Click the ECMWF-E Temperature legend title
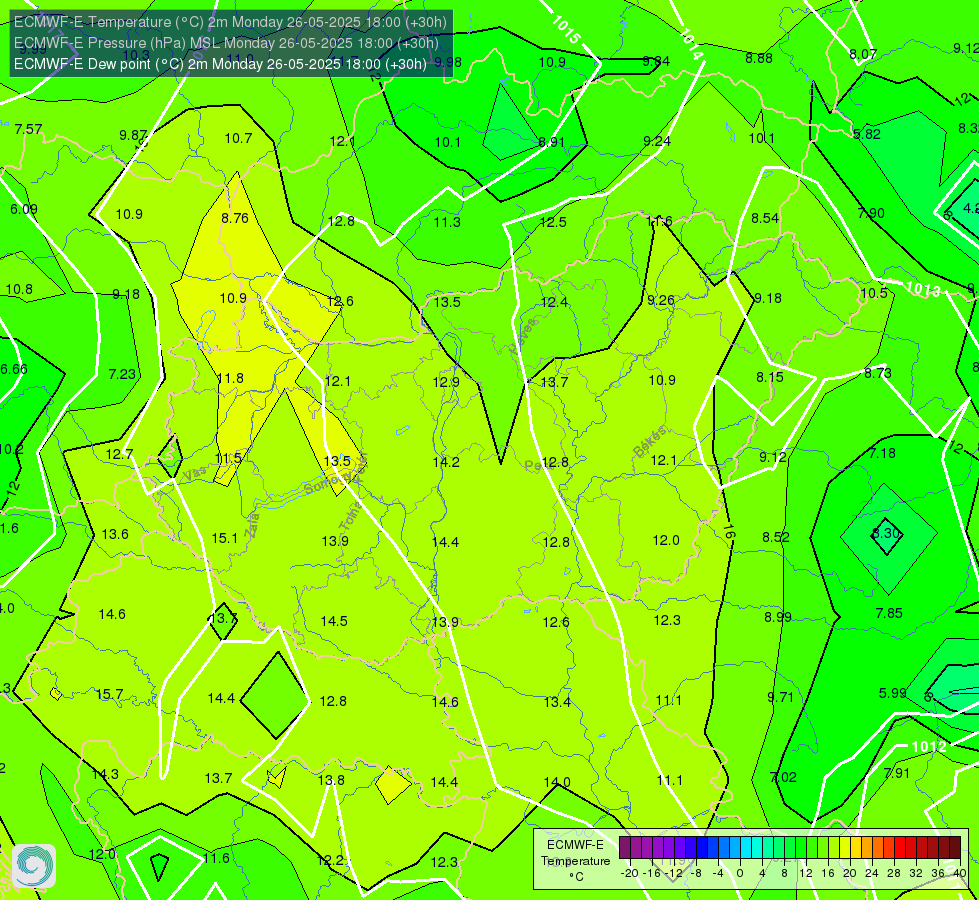Screen dimensions: 979x900 [575, 860]
